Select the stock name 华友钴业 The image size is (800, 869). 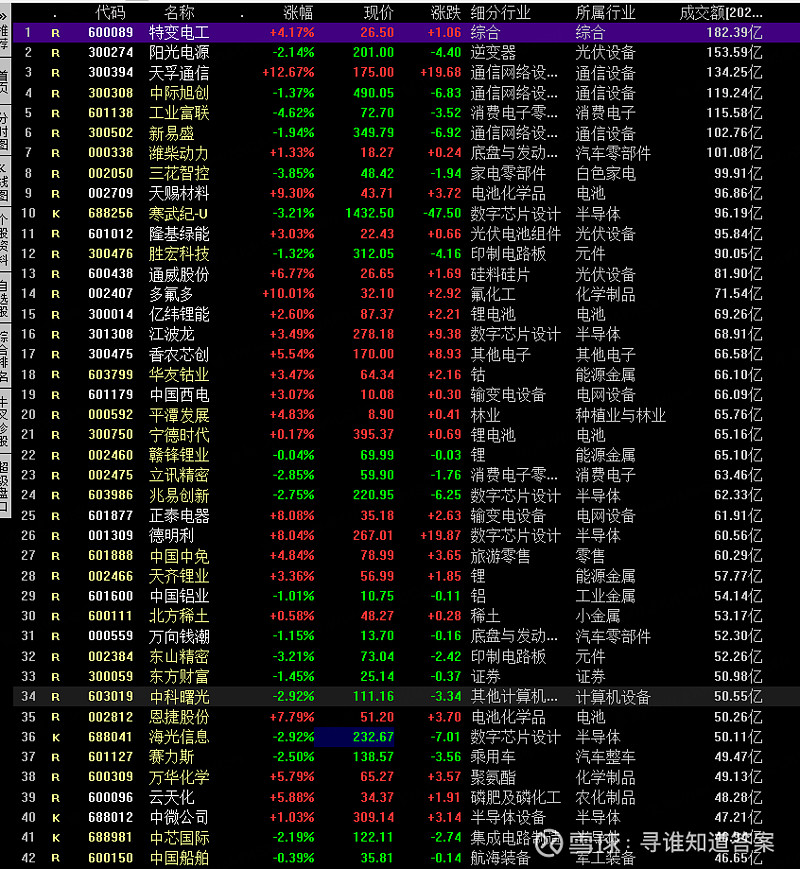click(179, 375)
